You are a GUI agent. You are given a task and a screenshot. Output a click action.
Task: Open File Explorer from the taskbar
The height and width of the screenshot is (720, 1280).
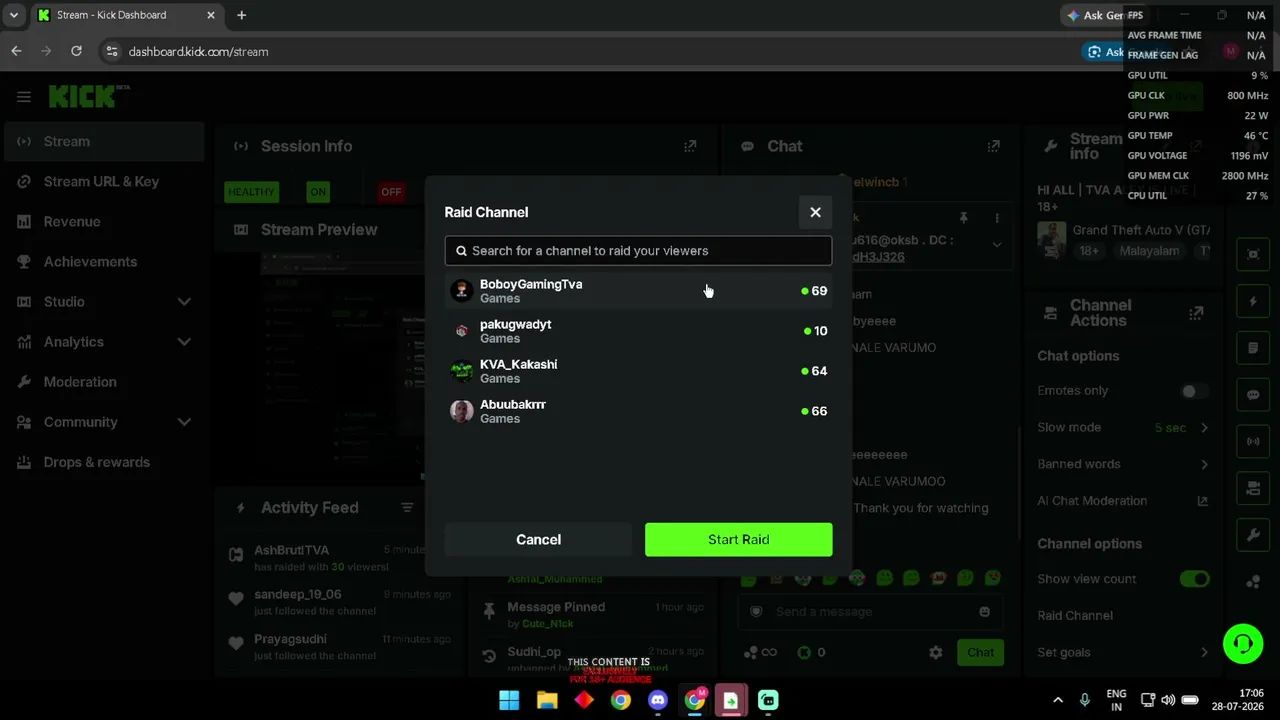pyautogui.click(x=546, y=700)
